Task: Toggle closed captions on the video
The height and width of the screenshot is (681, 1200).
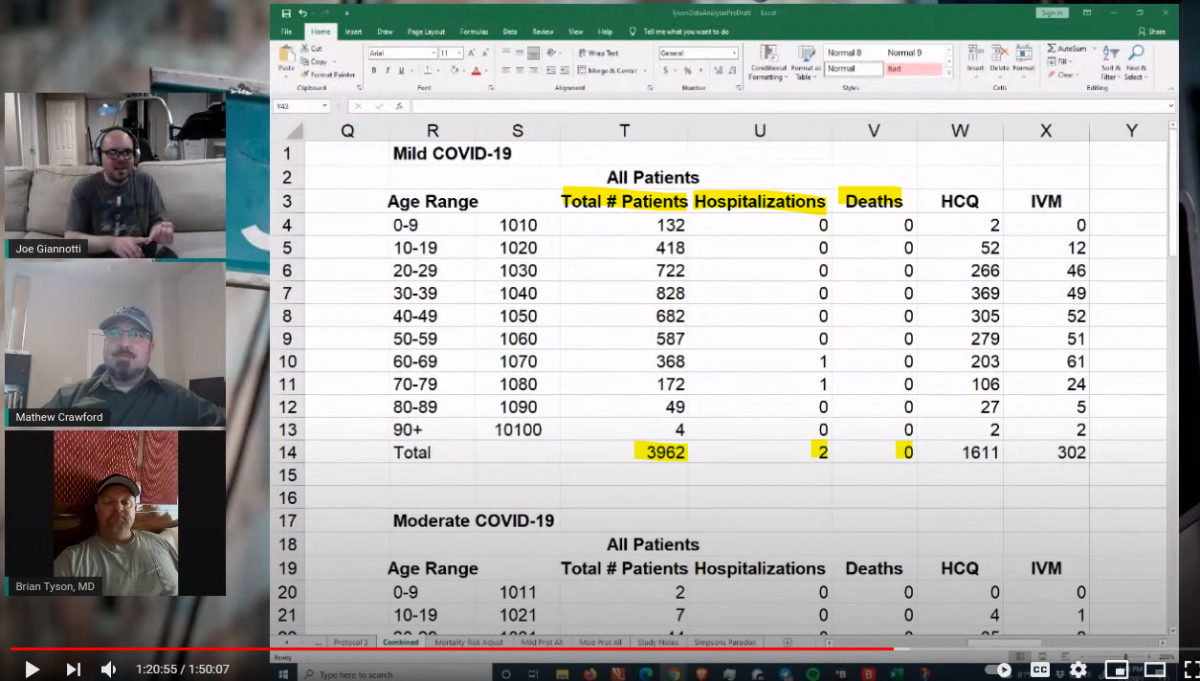Action: tap(1040, 669)
